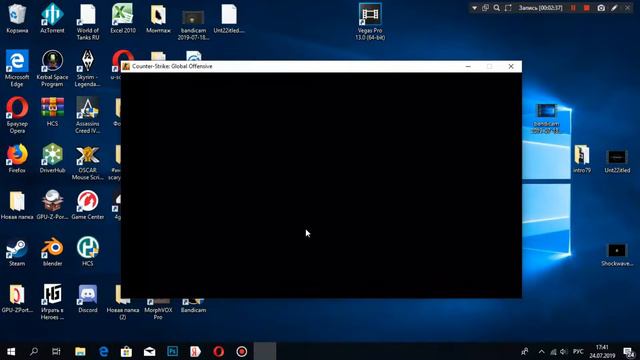Select the Discord desktop shortcut

pyautogui.click(x=87, y=298)
